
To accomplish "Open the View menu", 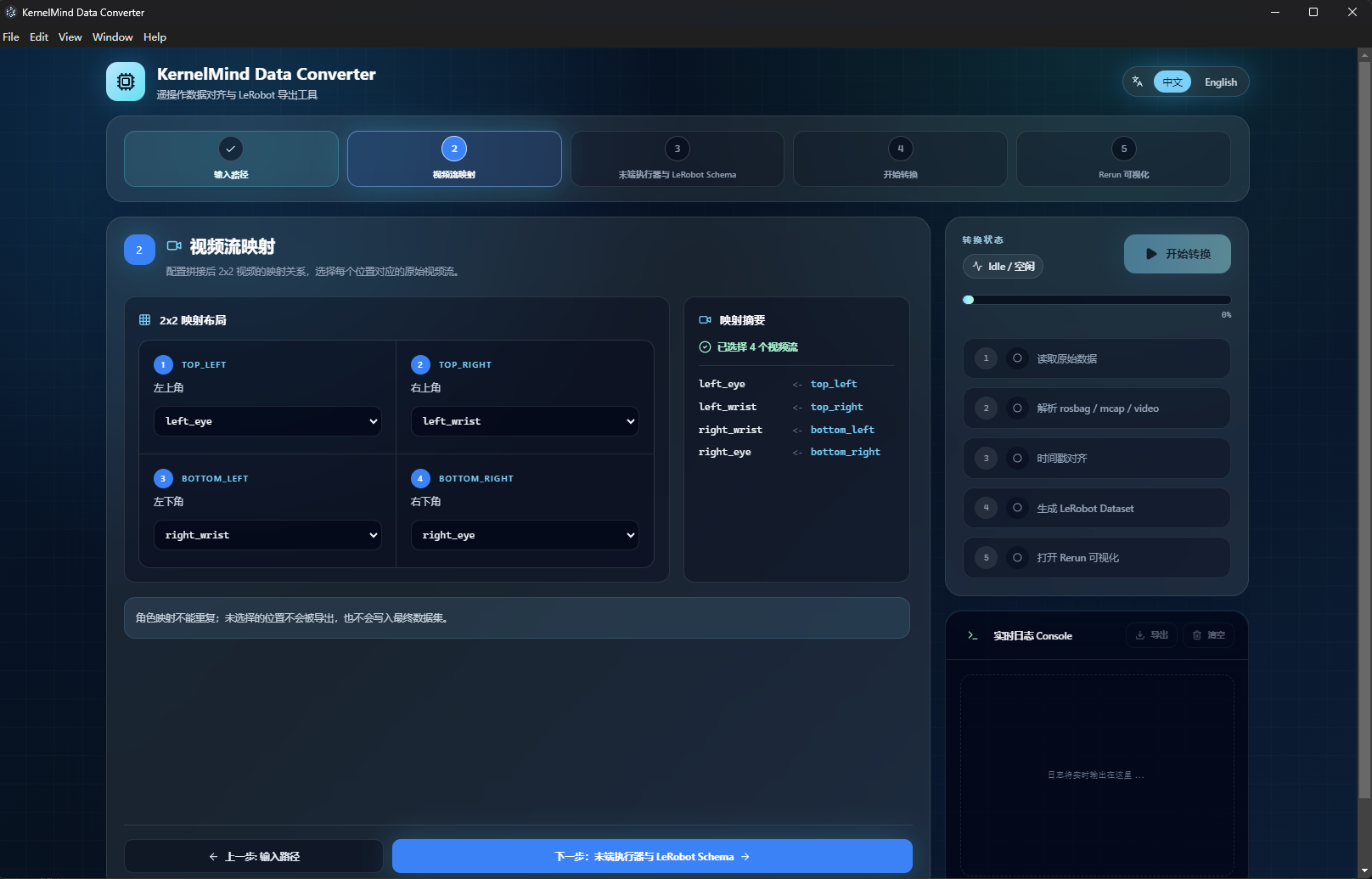I will coord(70,37).
